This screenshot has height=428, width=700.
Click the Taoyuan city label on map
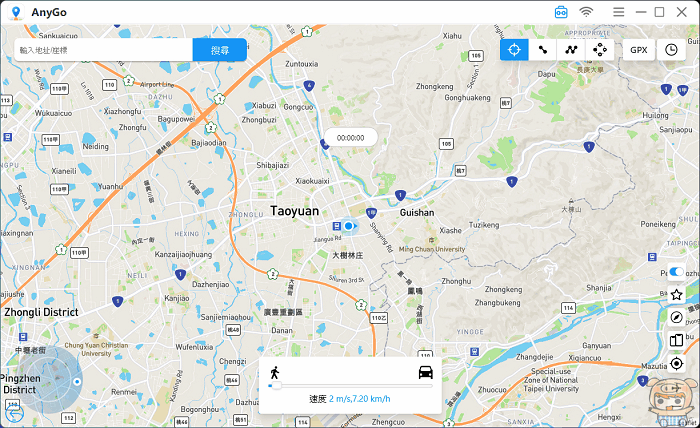(x=295, y=211)
